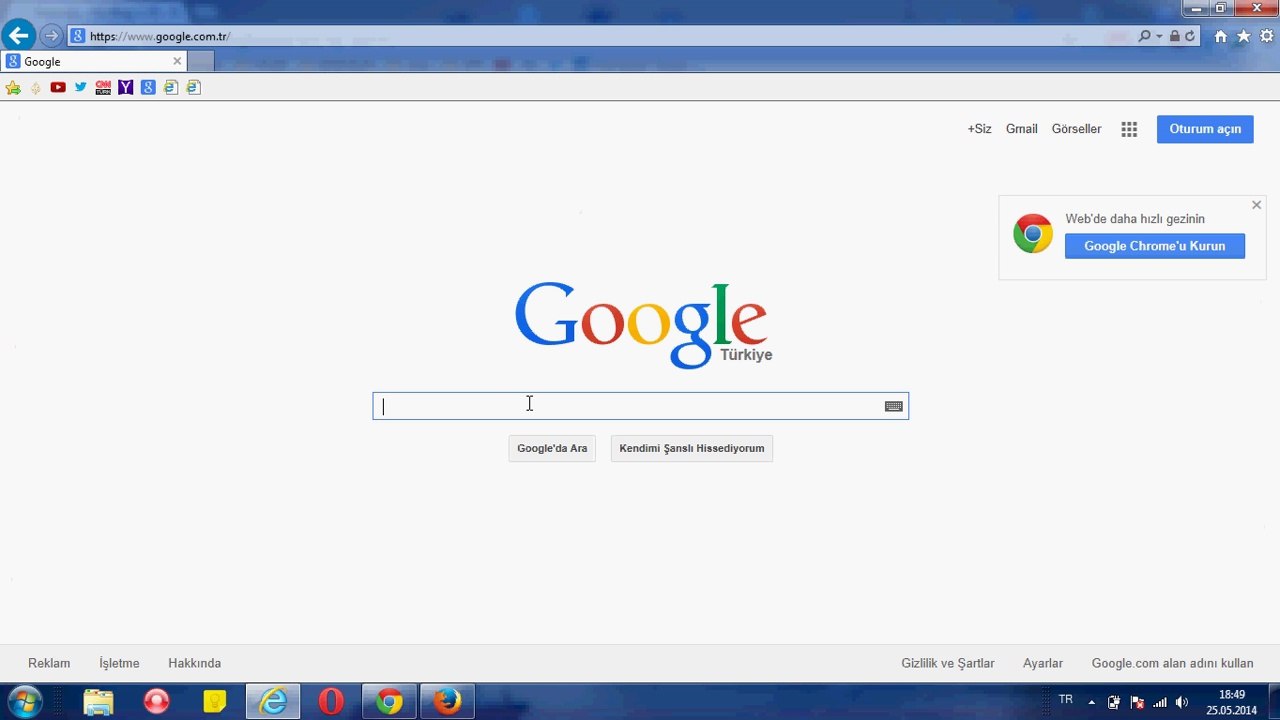This screenshot has width=1280, height=720.
Task: Refresh the page with the reload icon
Action: coord(1190,36)
